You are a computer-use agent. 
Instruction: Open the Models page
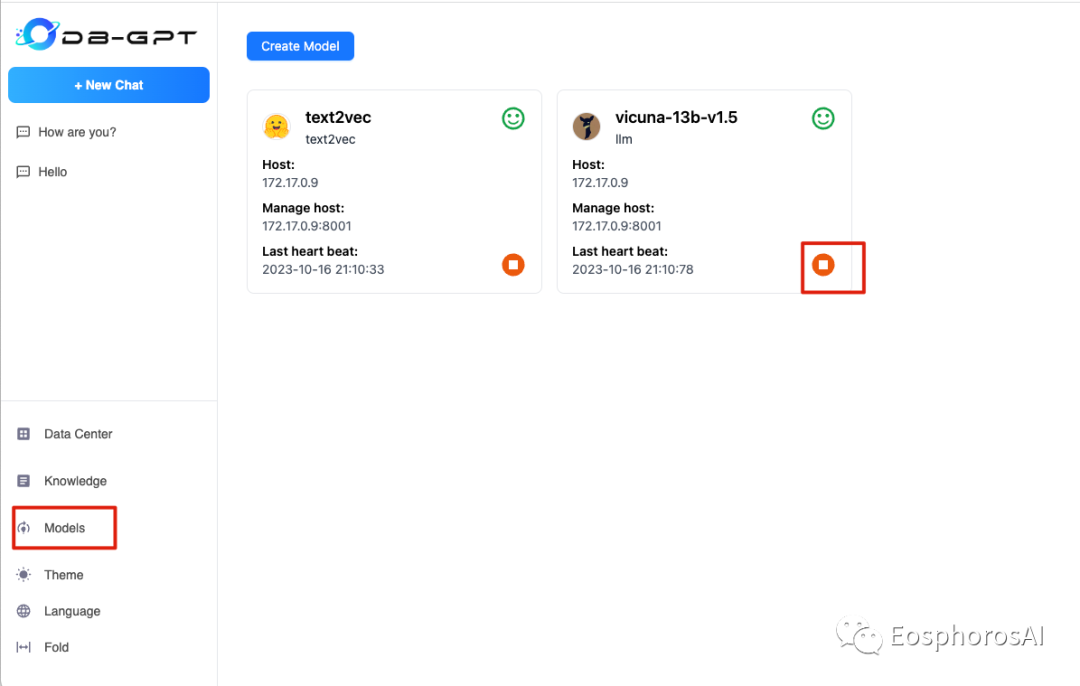64,528
